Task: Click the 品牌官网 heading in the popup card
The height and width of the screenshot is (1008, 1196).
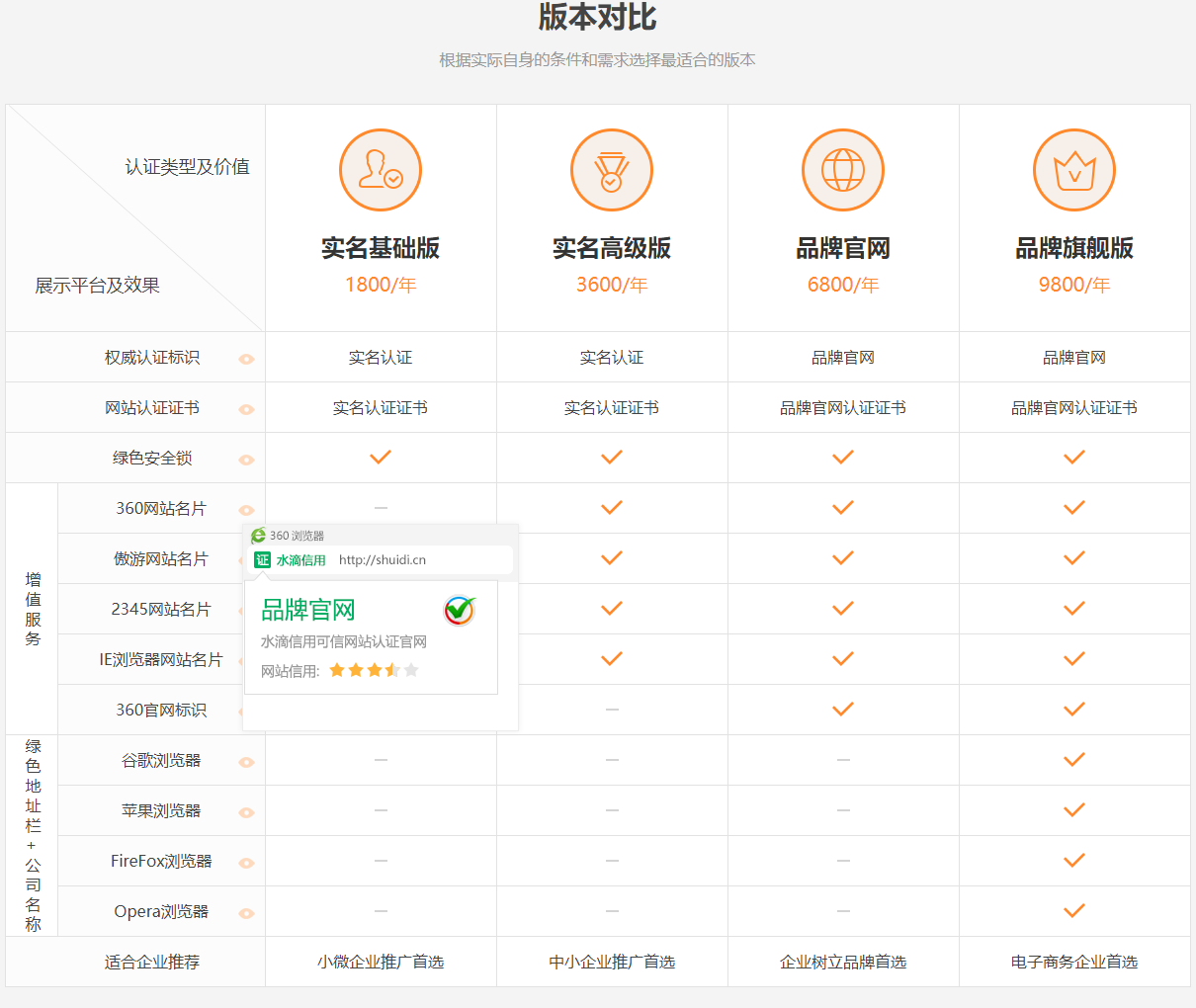Action: pos(308,610)
